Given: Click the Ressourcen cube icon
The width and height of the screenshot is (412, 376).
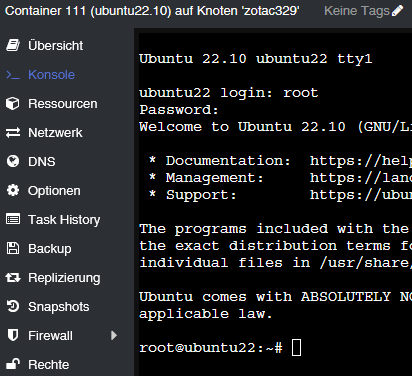Looking at the screenshot, I should coord(13,104).
